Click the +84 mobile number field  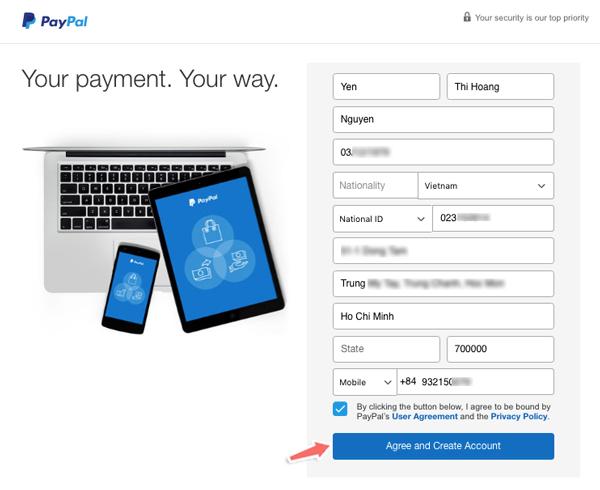coord(475,382)
